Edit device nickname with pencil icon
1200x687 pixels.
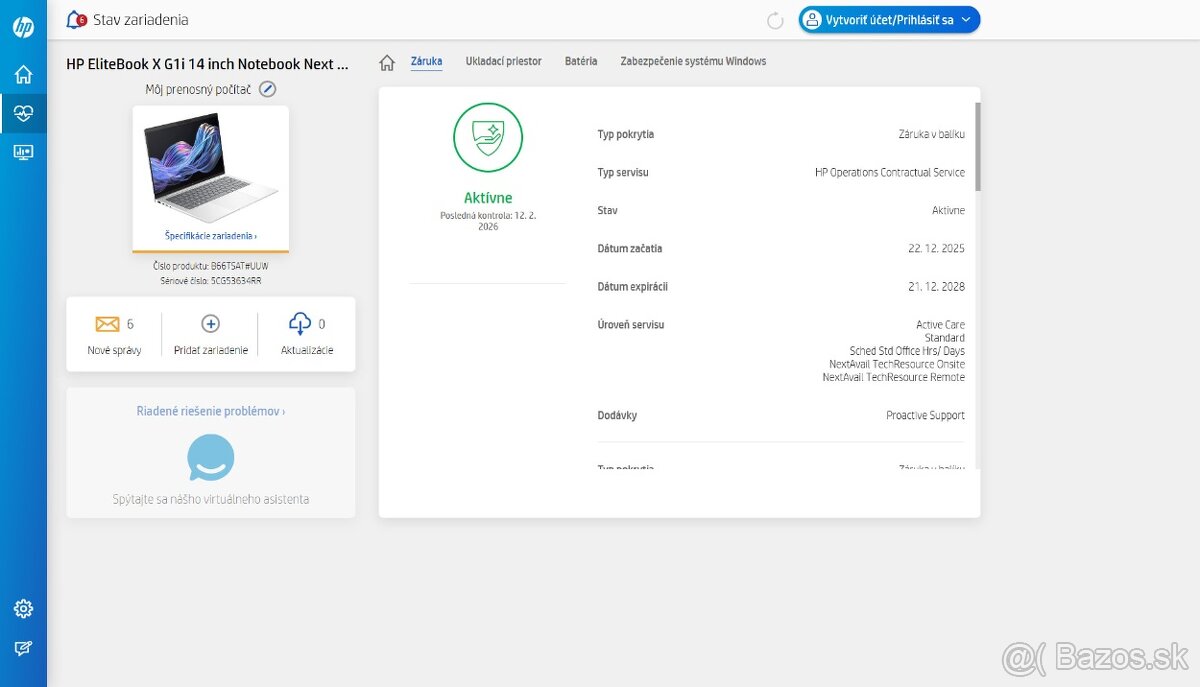[267, 89]
